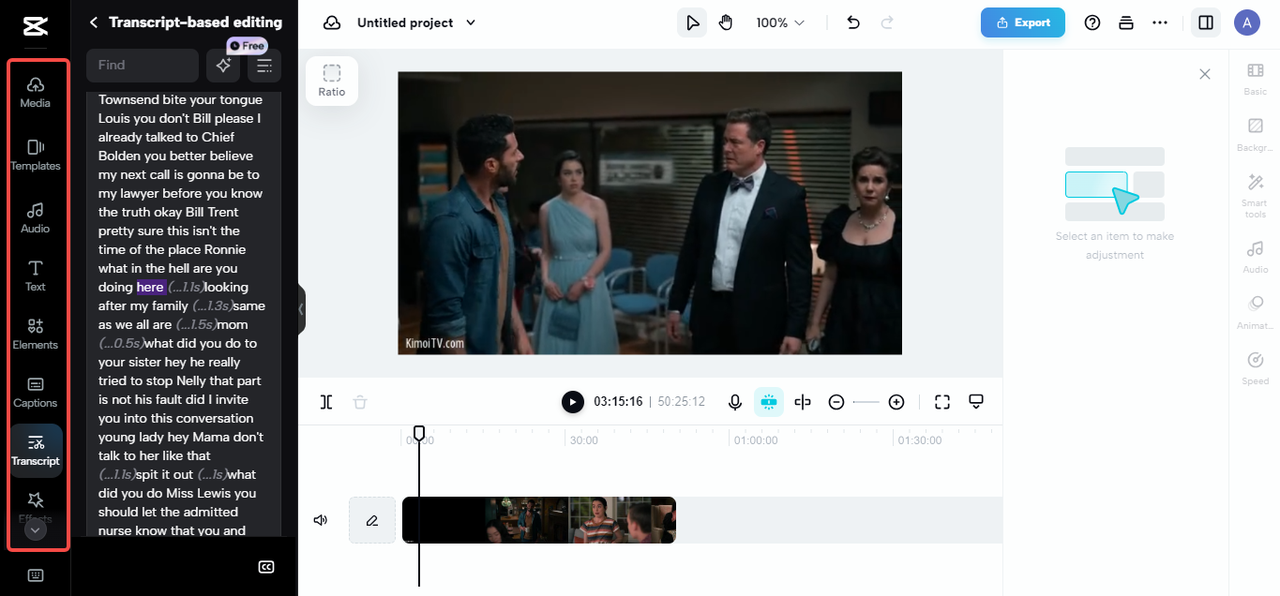The image size is (1280, 596).
Task: Enter fullscreen preview mode
Action: [x=942, y=402]
